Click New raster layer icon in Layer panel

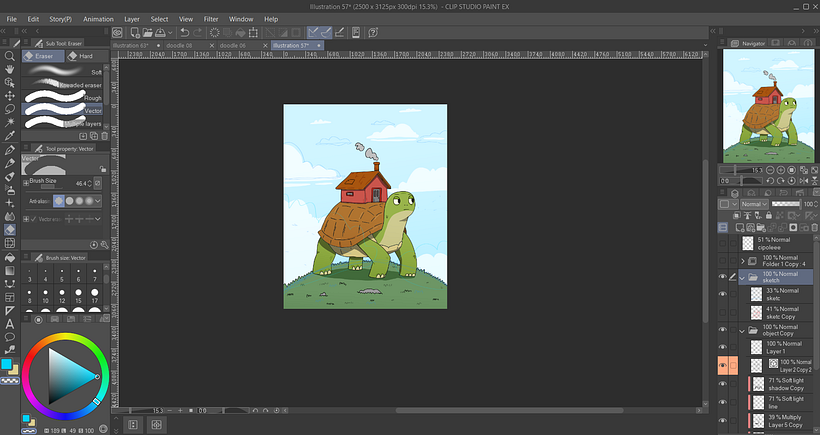point(739,227)
